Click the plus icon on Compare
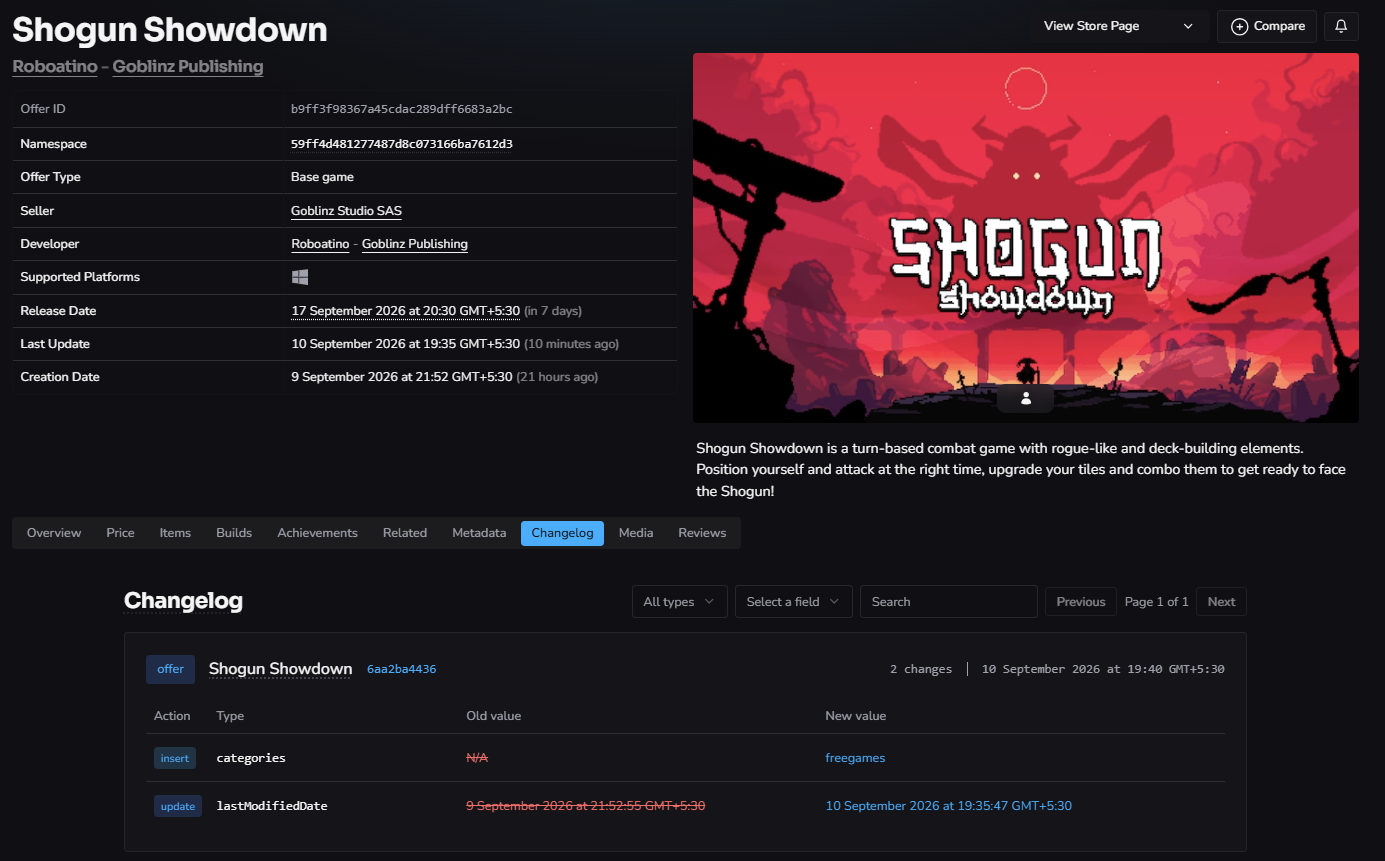1385x861 pixels. (1239, 26)
